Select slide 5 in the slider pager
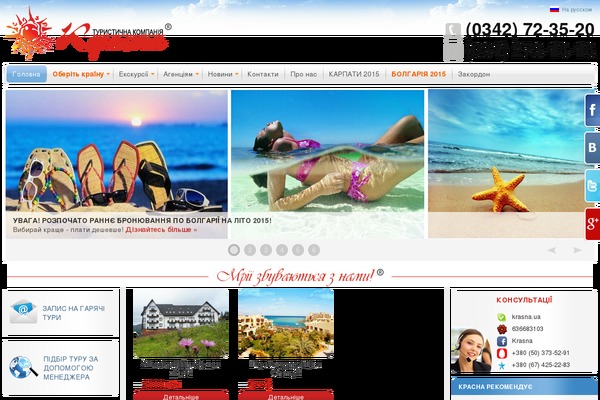The height and width of the screenshot is (400, 600). pos(298,250)
